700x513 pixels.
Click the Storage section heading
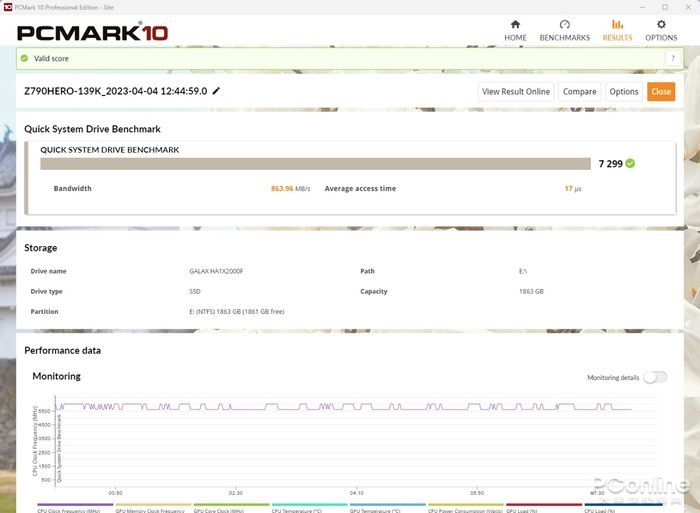coord(41,248)
